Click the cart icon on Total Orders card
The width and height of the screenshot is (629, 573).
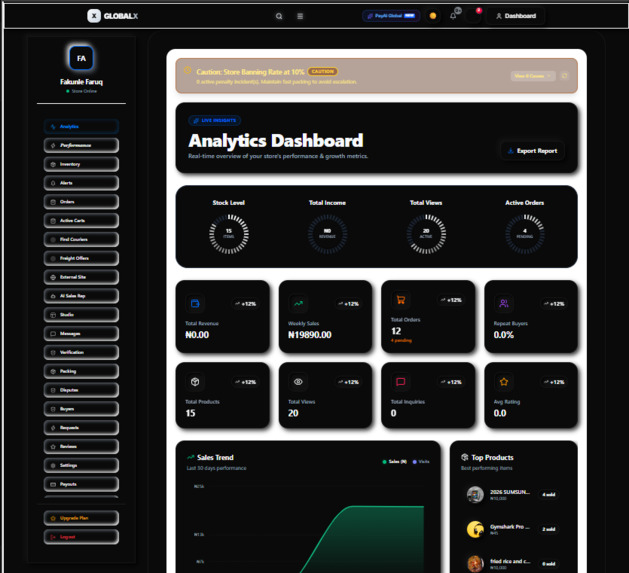click(401, 300)
